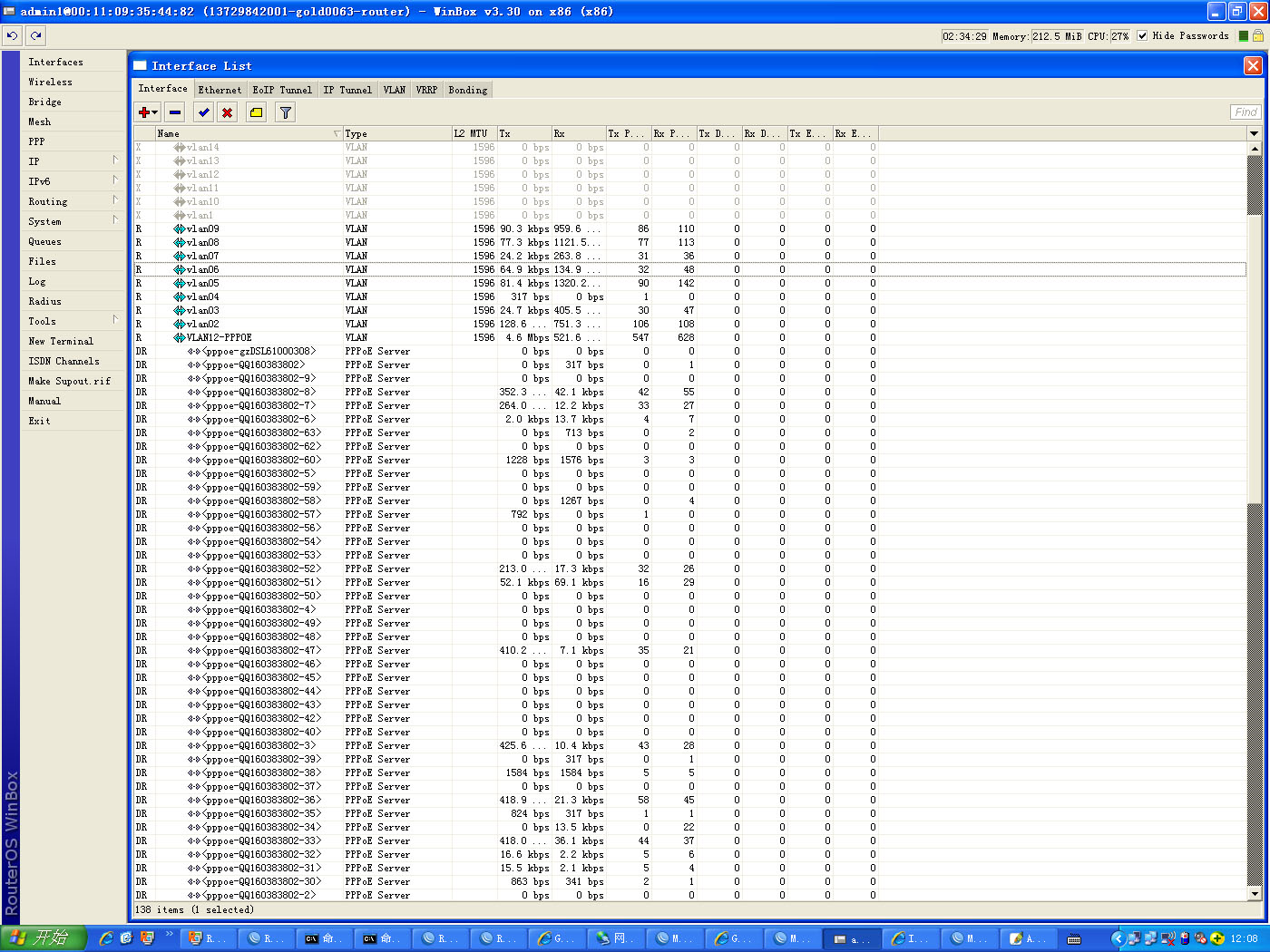
Task: Switch to the Ethernet tab
Action: click(220, 90)
